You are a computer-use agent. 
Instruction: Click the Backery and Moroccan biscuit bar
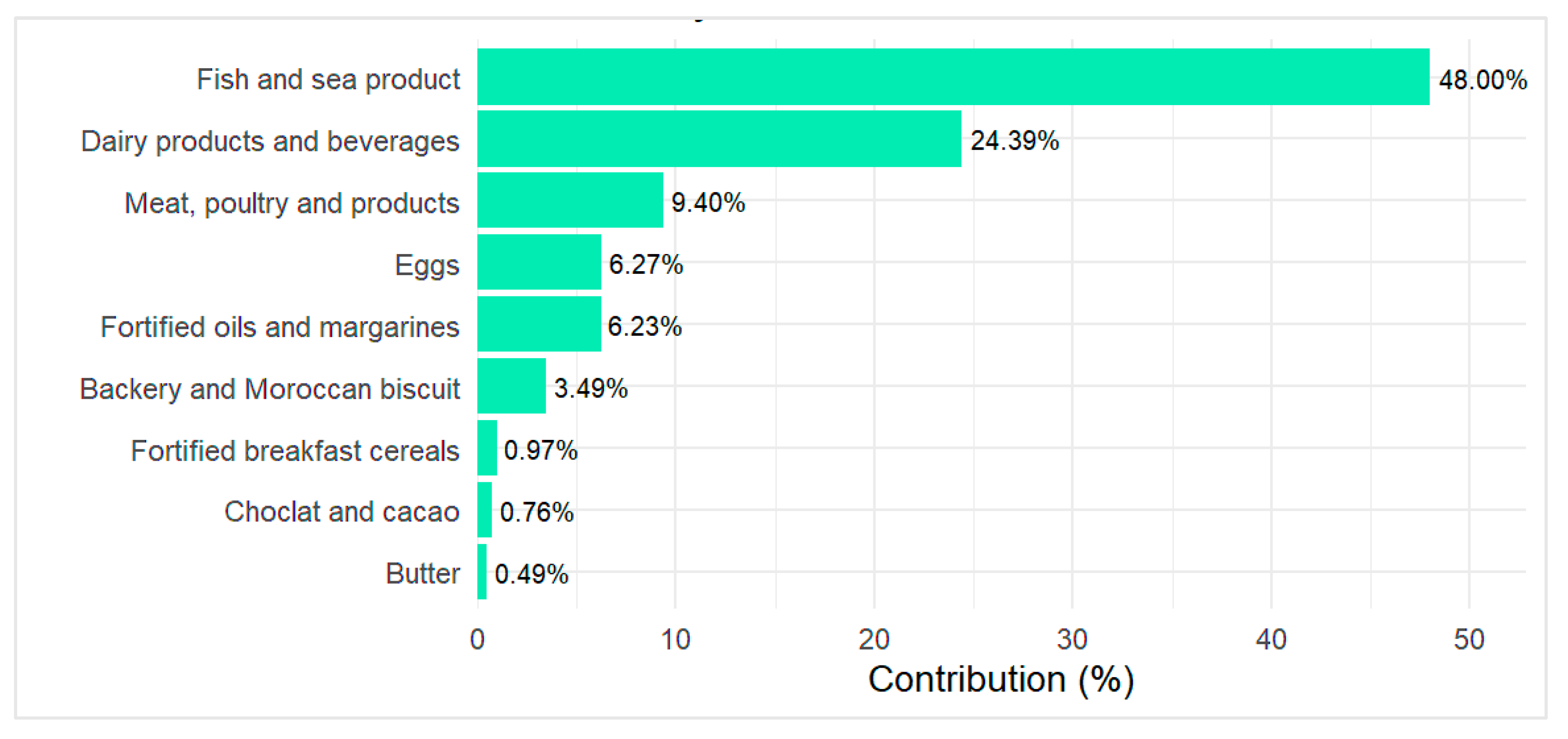511,386
